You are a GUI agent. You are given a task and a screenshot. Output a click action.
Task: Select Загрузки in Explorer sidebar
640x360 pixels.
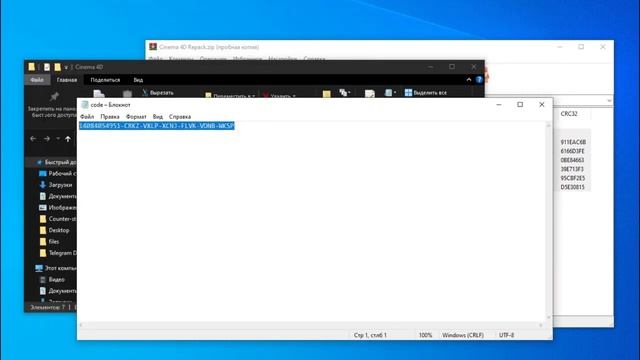click(x=56, y=185)
